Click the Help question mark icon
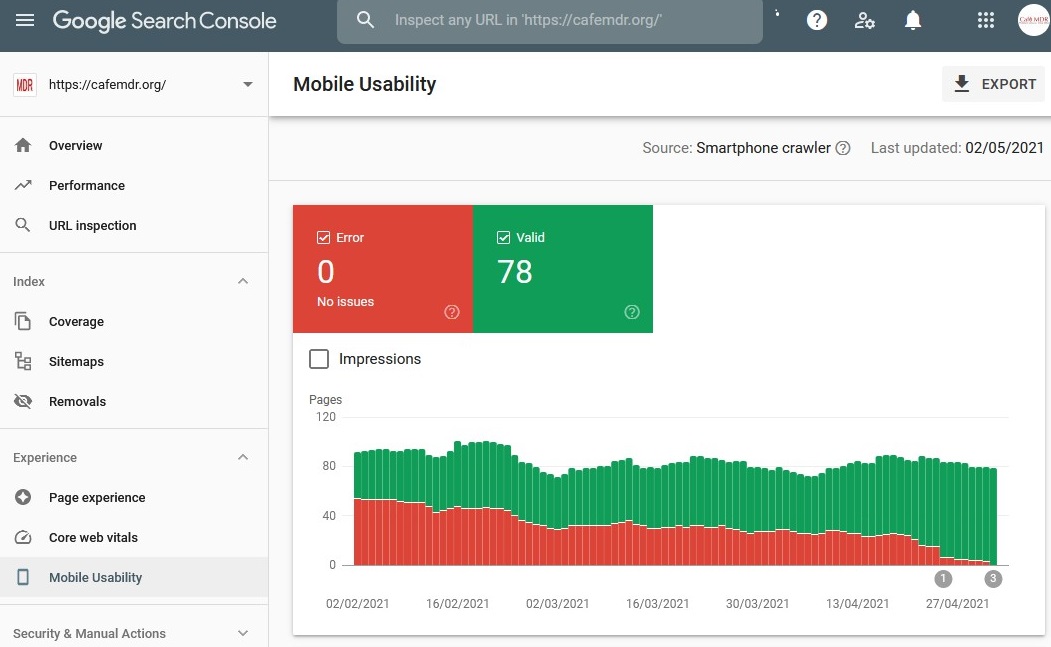Image resolution: width=1051 pixels, height=647 pixels. 817,20
